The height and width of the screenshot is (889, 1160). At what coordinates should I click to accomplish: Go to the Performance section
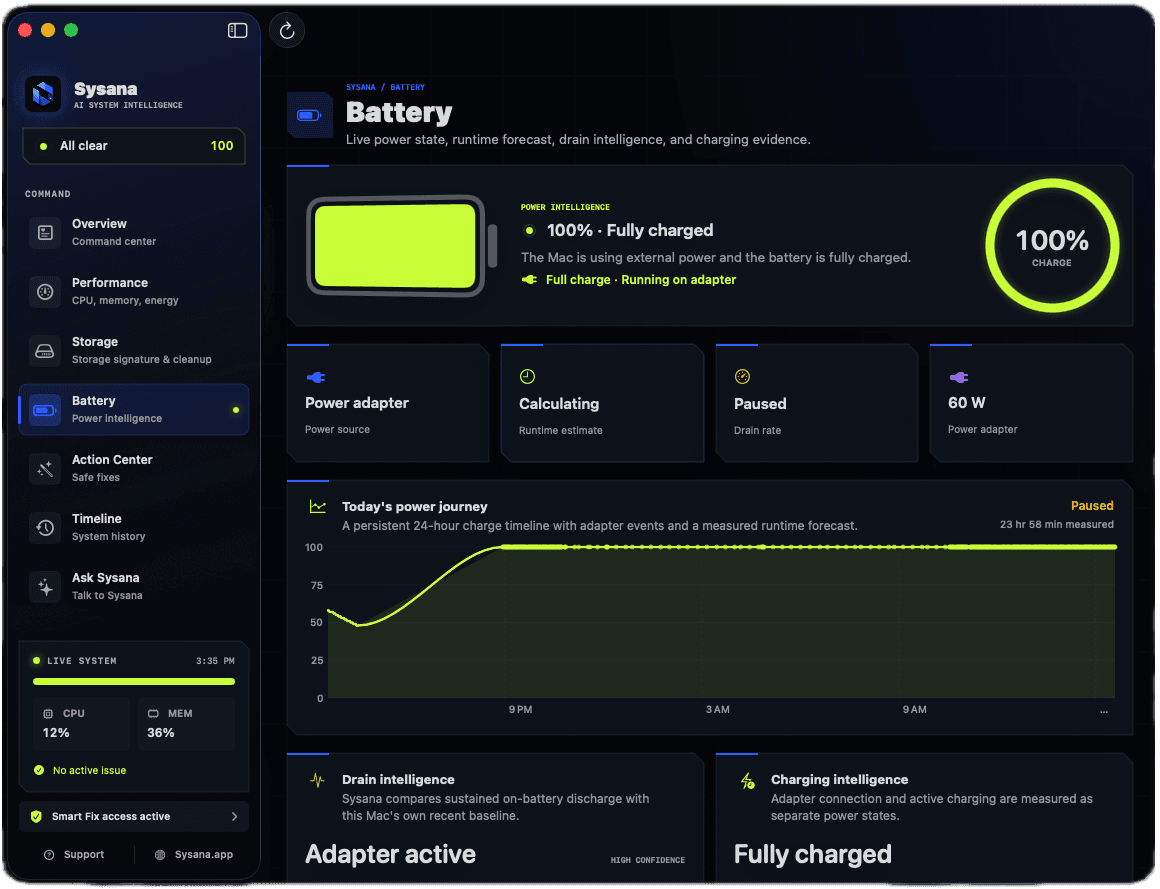point(134,291)
